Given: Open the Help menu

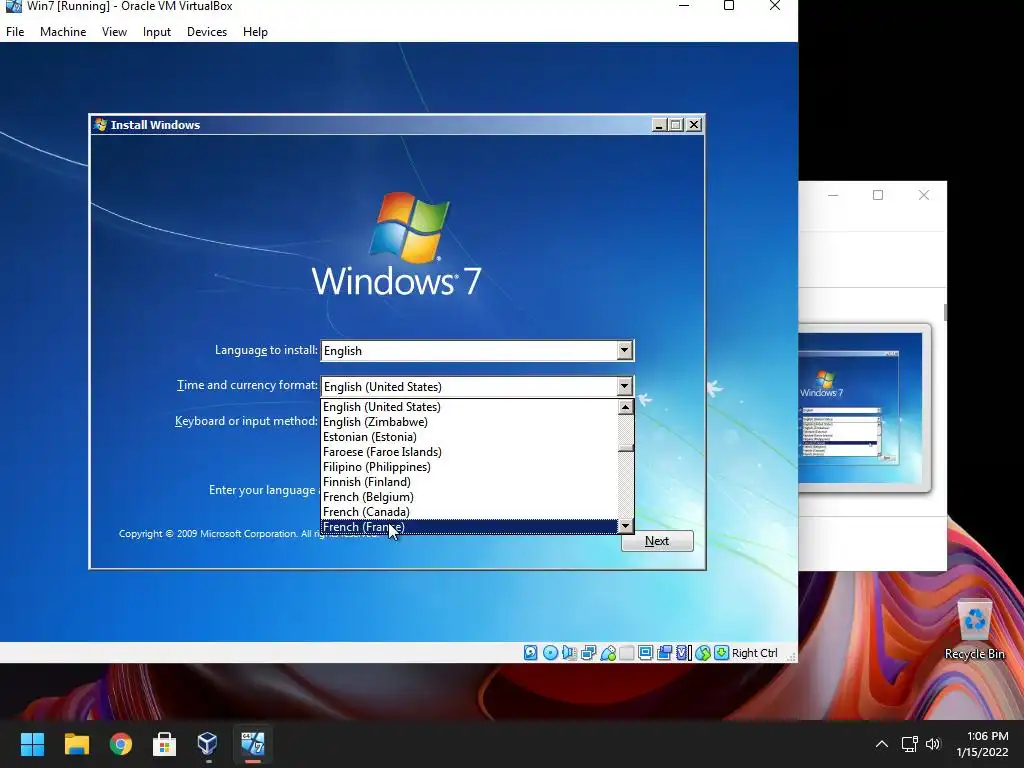Looking at the screenshot, I should (255, 31).
